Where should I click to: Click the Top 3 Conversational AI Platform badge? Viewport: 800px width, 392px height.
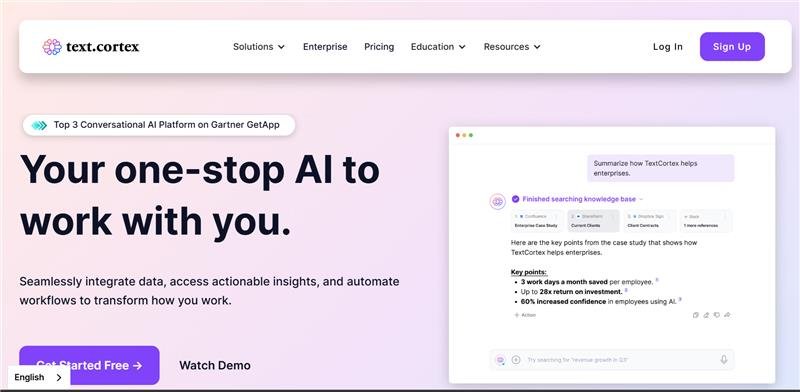coord(159,125)
